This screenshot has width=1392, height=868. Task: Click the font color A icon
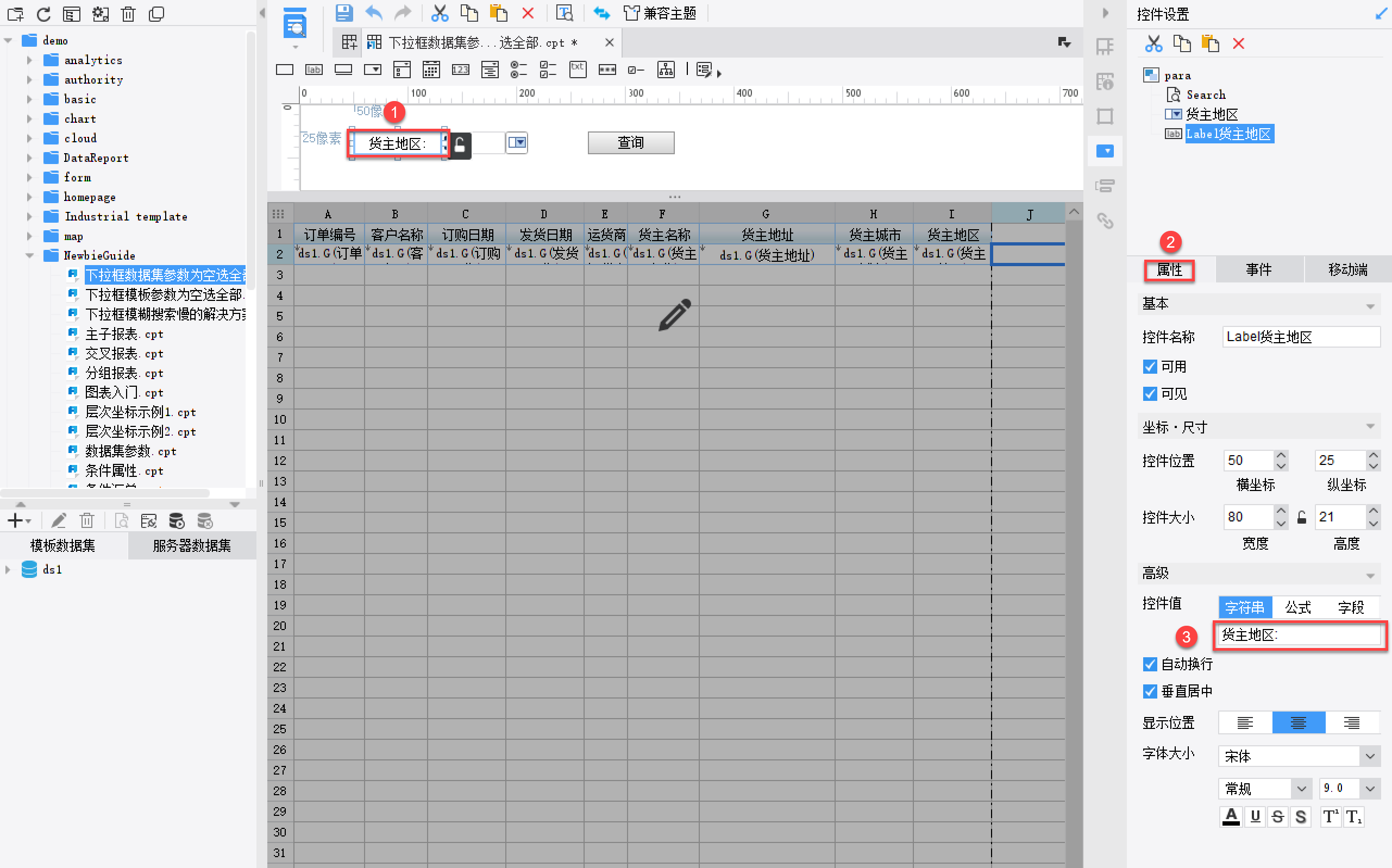1231,816
